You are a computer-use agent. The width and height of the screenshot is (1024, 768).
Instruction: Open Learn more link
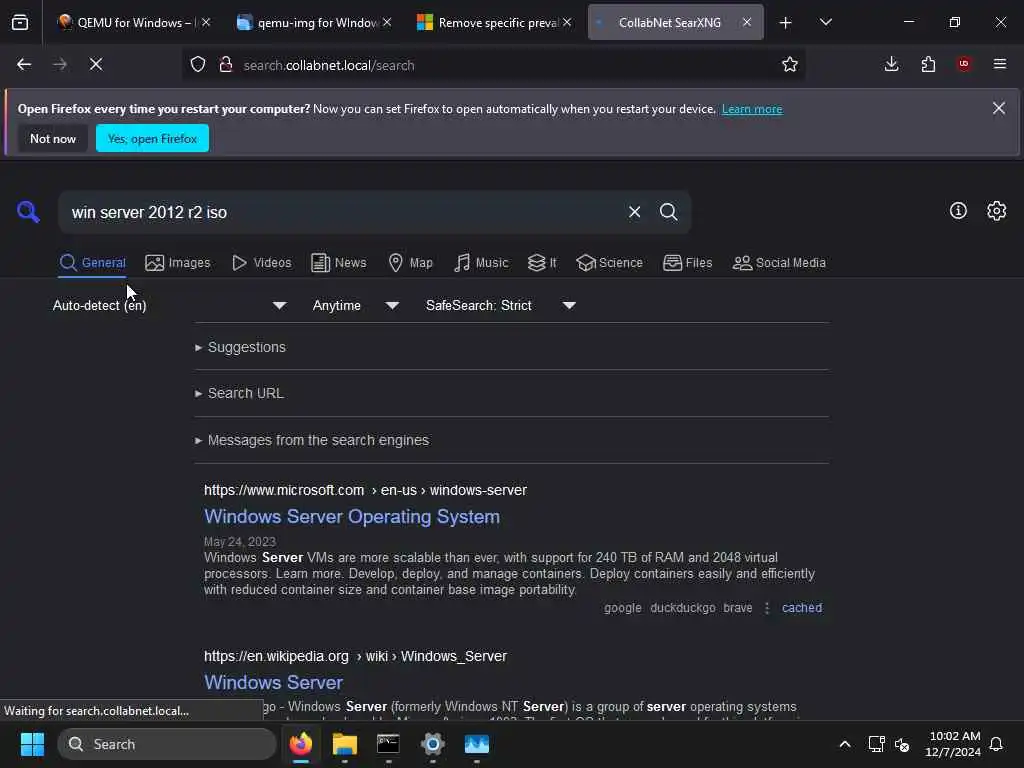752,109
